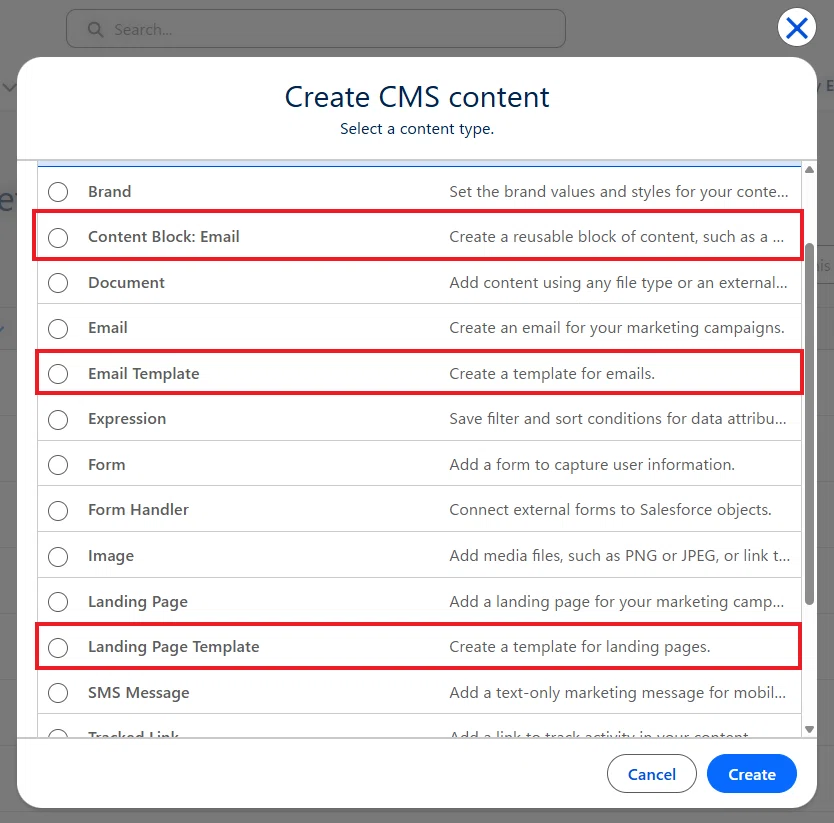Choose the Expression content type
This screenshot has width=834, height=823.
[x=58, y=419]
